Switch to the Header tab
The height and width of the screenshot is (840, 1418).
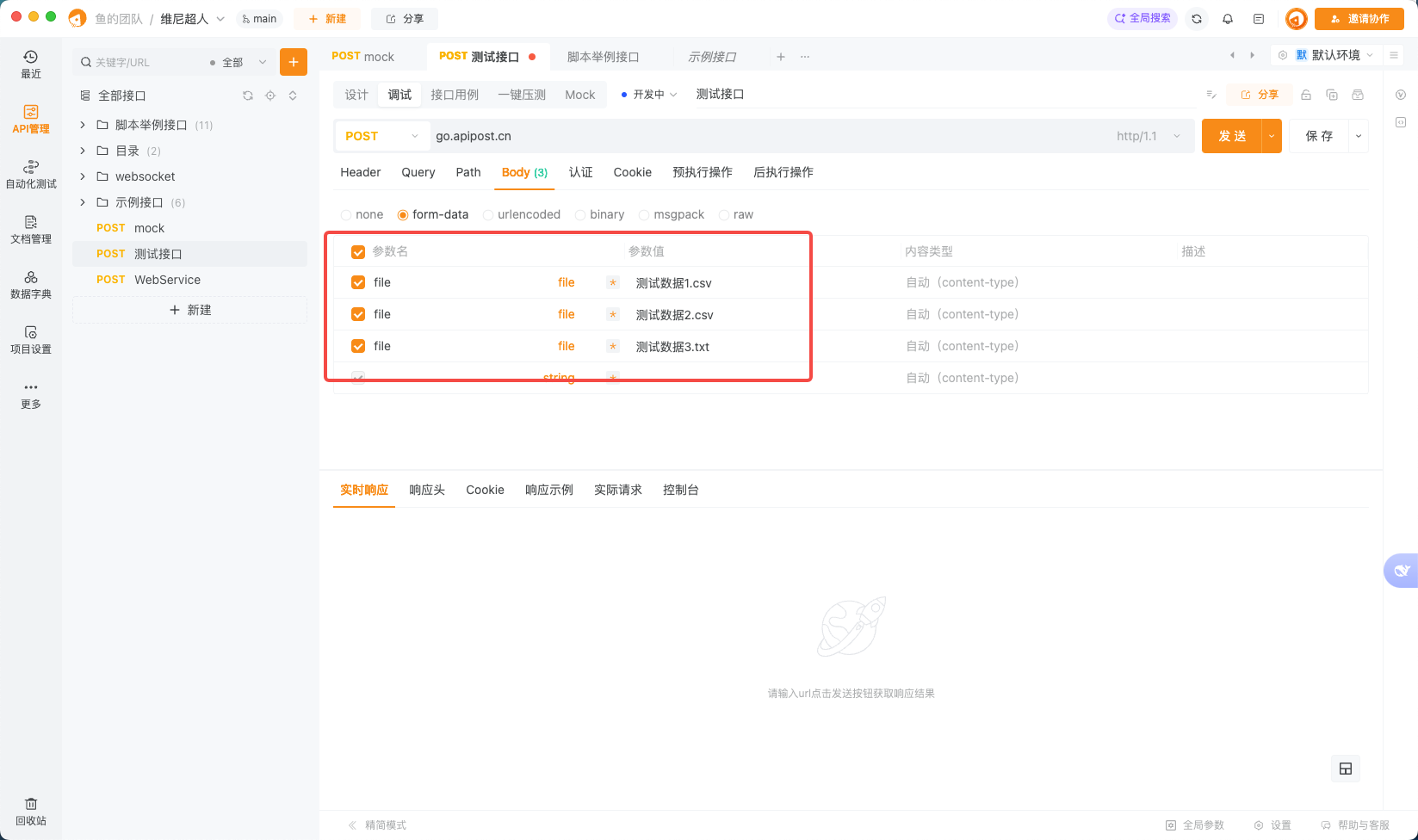(x=360, y=172)
